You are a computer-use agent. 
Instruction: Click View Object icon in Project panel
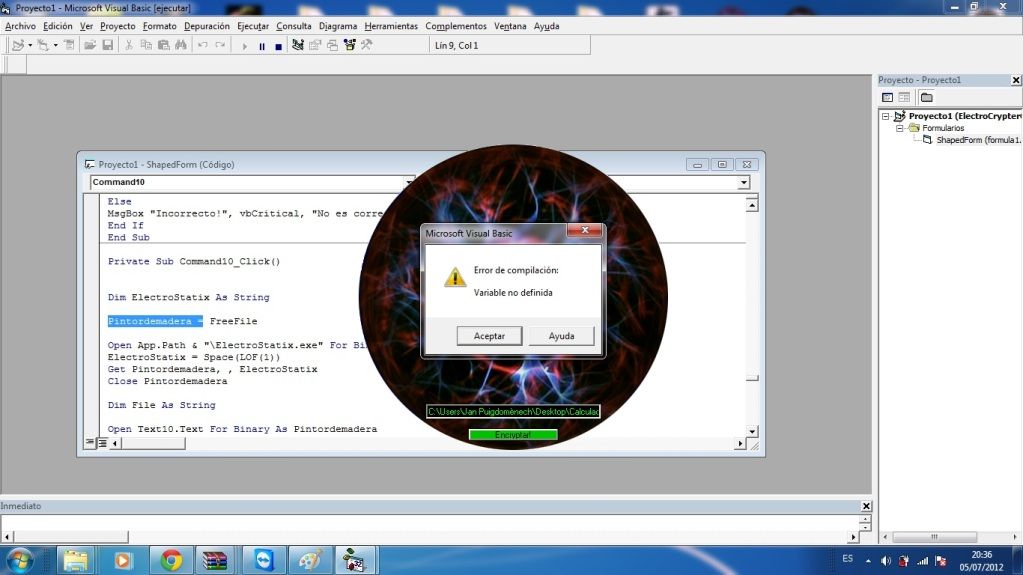point(904,97)
